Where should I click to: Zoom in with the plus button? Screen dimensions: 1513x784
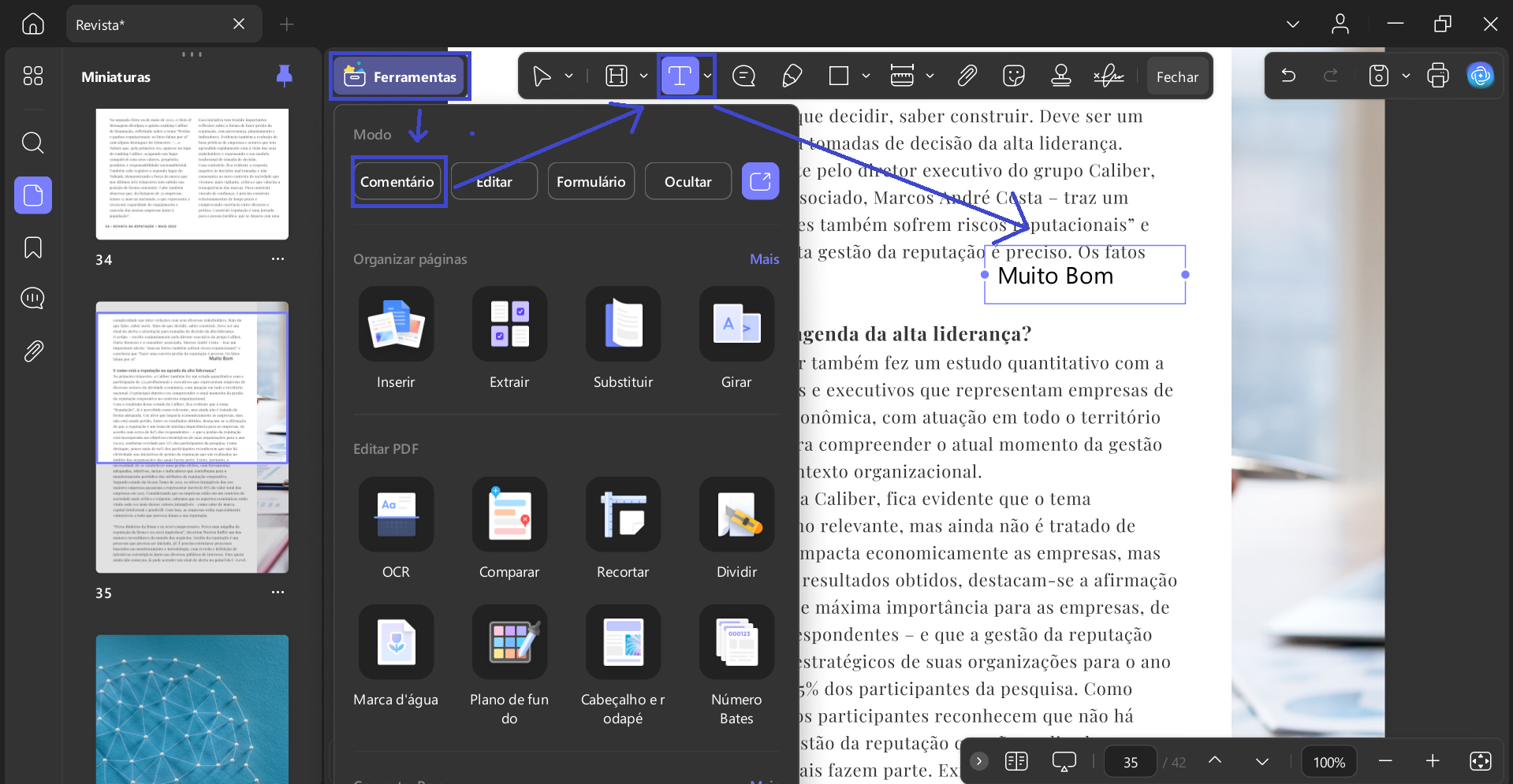[x=1433, y=761]
